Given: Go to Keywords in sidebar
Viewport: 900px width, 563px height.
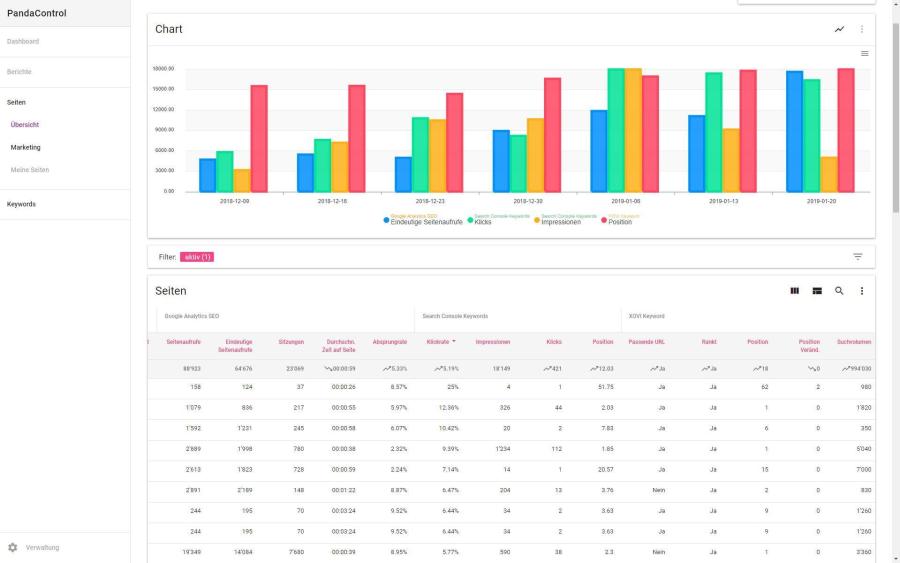Looking at the screenshot, I should coord(21,204).
